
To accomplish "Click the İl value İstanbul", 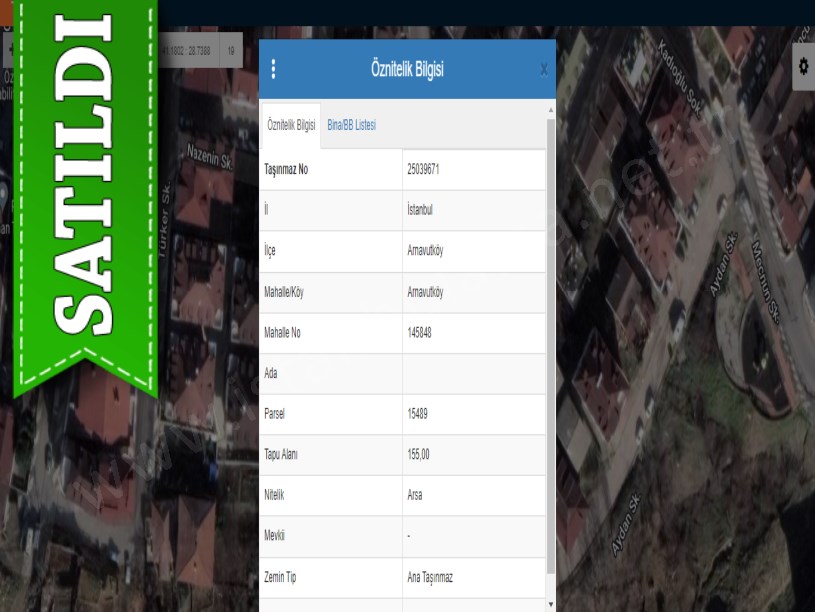I will click(x=419, y=210).
